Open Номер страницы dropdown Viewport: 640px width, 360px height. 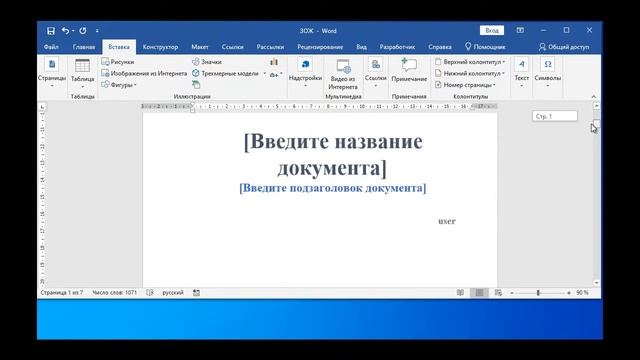tap(465, 85)
